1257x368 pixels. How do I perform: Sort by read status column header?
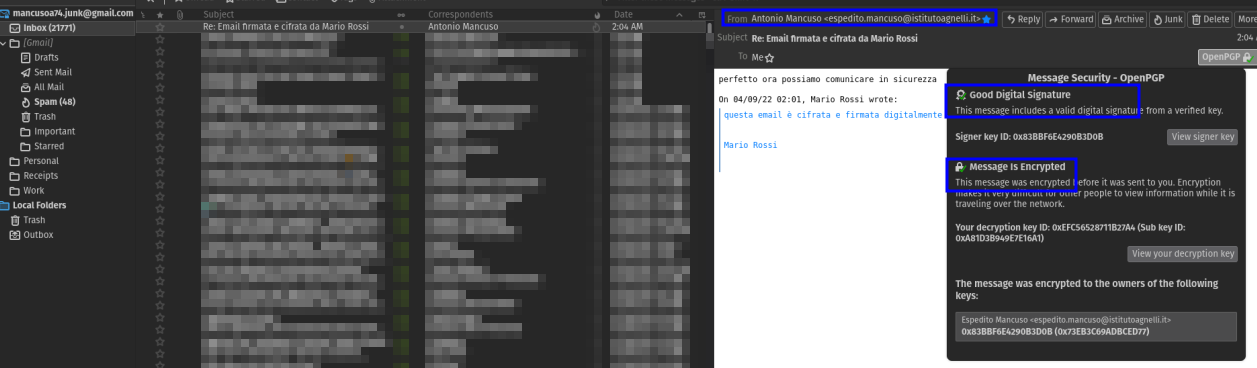tap(402, 14)
